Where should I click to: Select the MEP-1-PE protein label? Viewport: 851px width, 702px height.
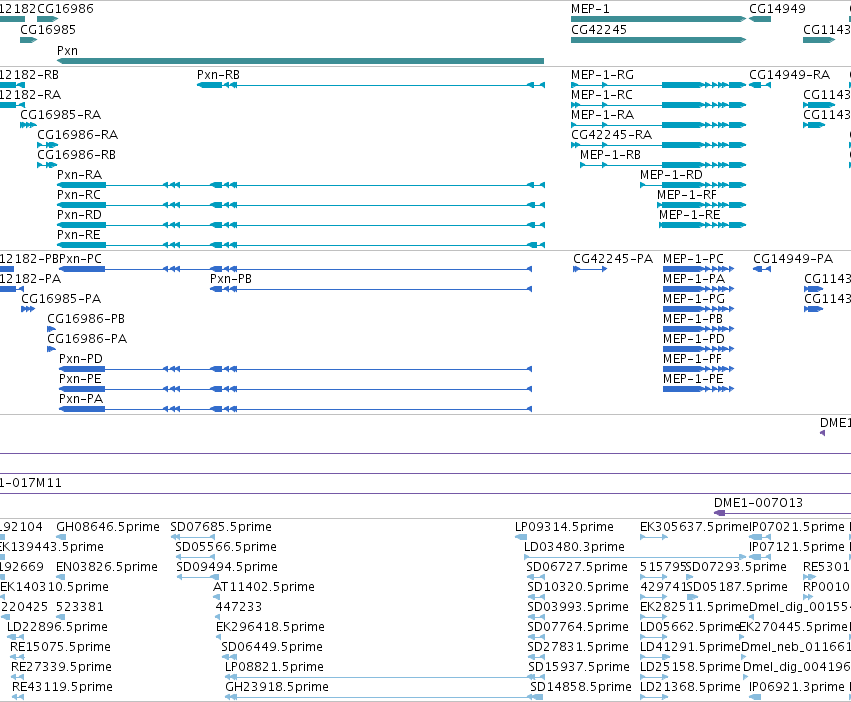point(694,379)
